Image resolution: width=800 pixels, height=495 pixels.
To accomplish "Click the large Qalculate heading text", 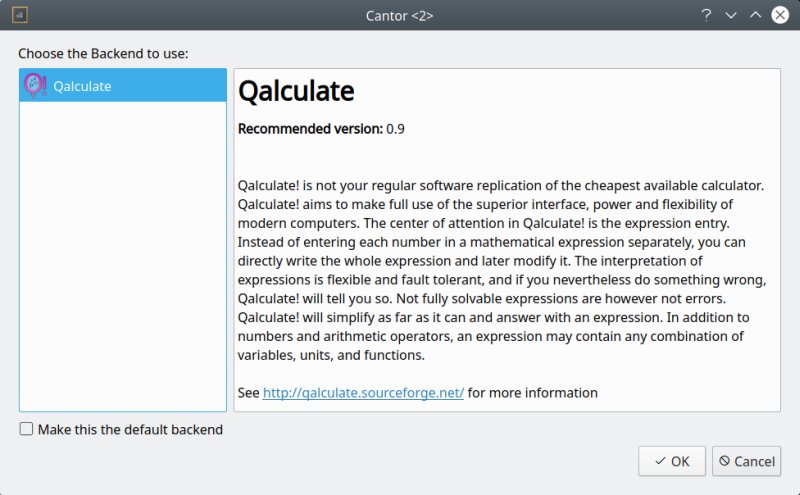I will pyautogui.click(x=296, y=92).
